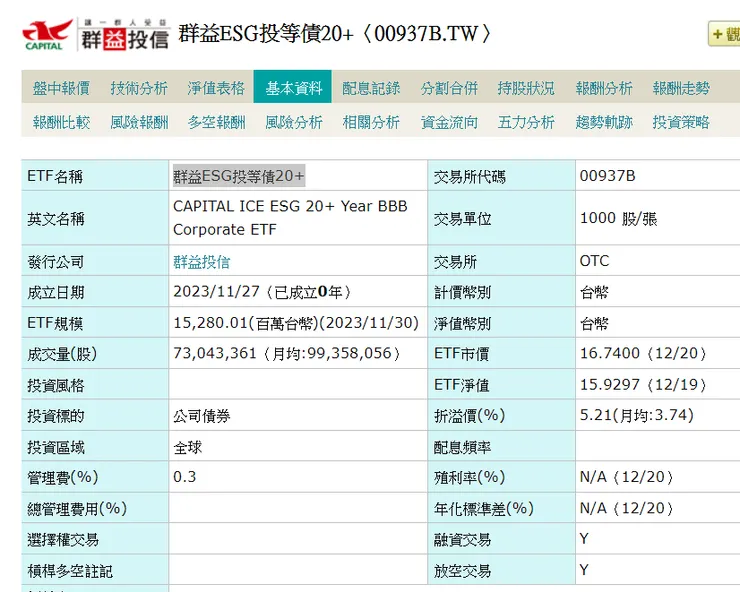
Task: View the 趨勢軌跡 tab
Action: tap(604, 122)
